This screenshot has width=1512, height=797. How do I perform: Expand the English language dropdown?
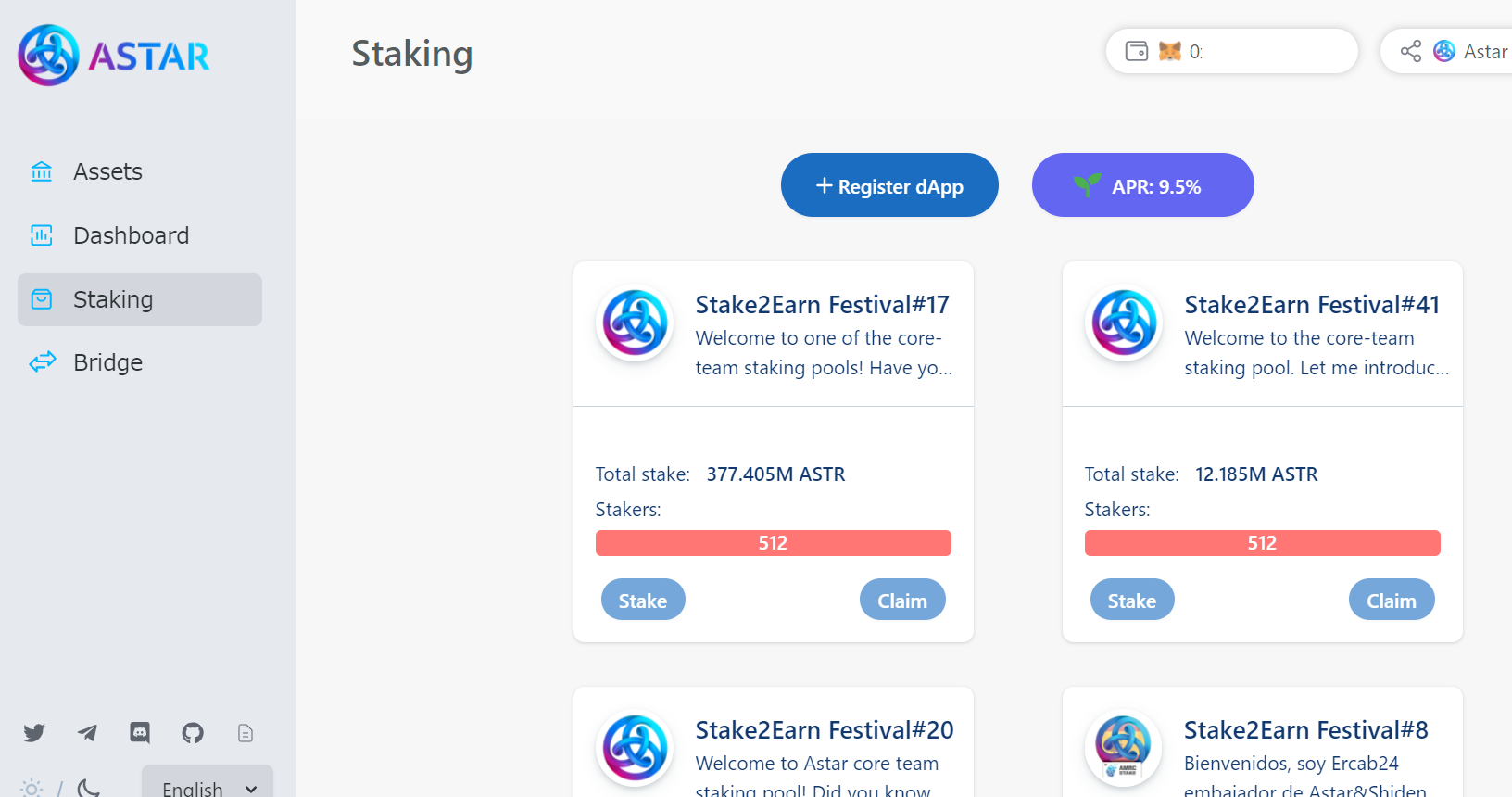point(208,788)
